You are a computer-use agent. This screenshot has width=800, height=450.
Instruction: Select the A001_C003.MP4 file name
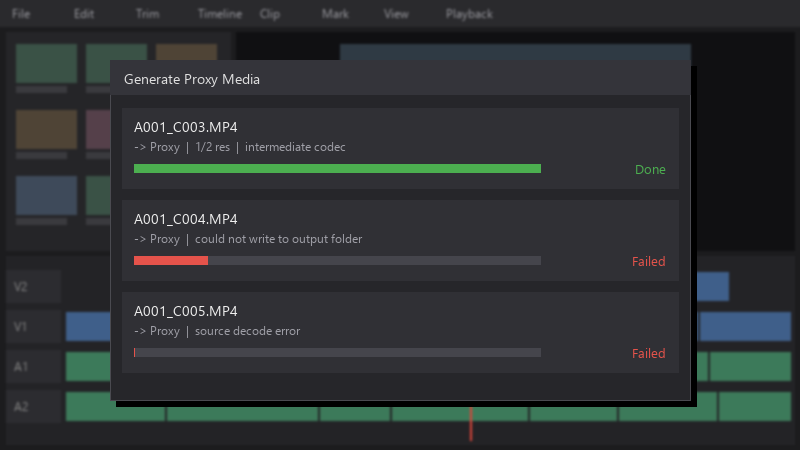point(186,127)
